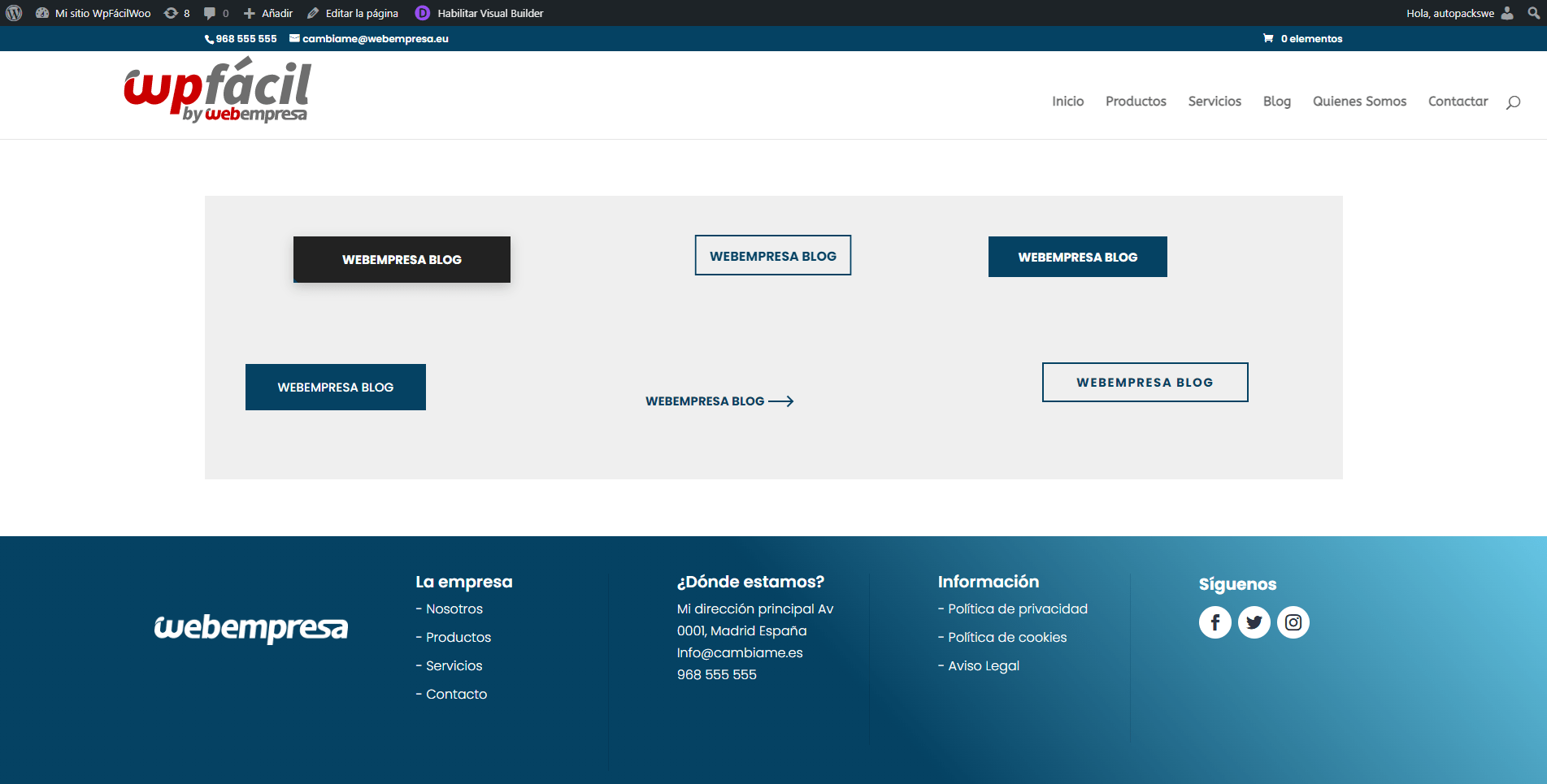The image size is (1547, 784).
Task: Open the Twitter icon under Síguenos
Action: point(1254,622)
